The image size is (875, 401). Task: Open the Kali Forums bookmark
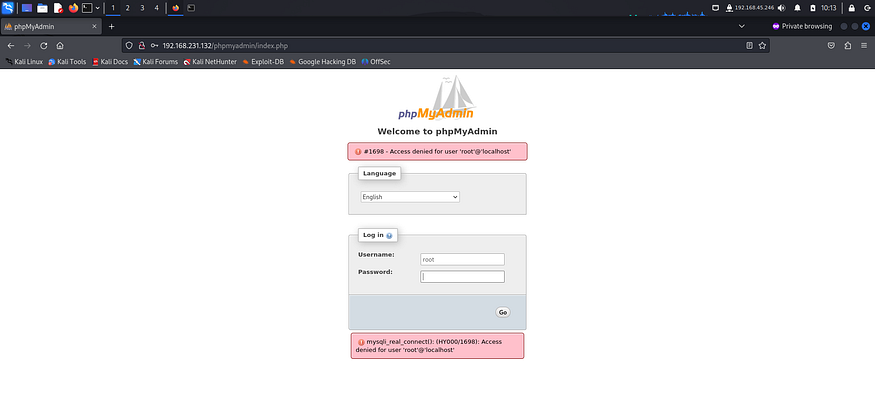(x=156, y=62)
